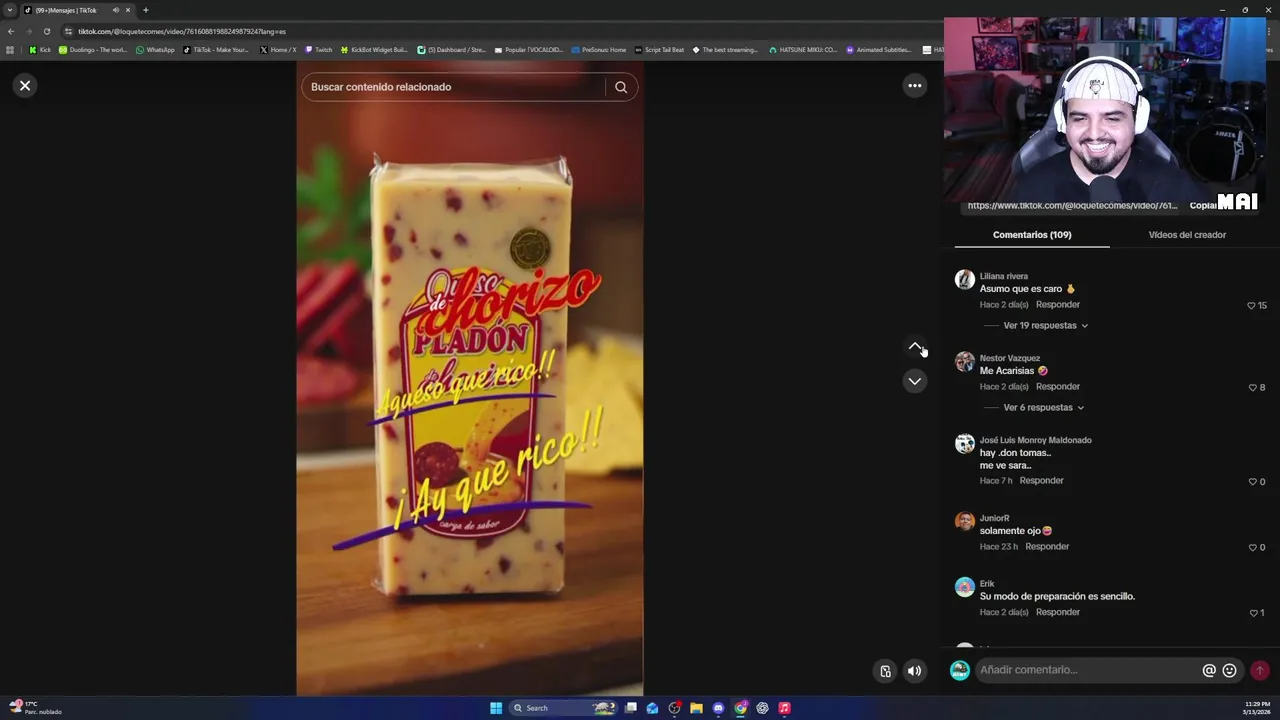Image resolution: width=1280 pixels, height=720 pixels.
Task: Mute the TikTok tab via speaker icon
Action: pyautogui.click(x=115, y=10)
